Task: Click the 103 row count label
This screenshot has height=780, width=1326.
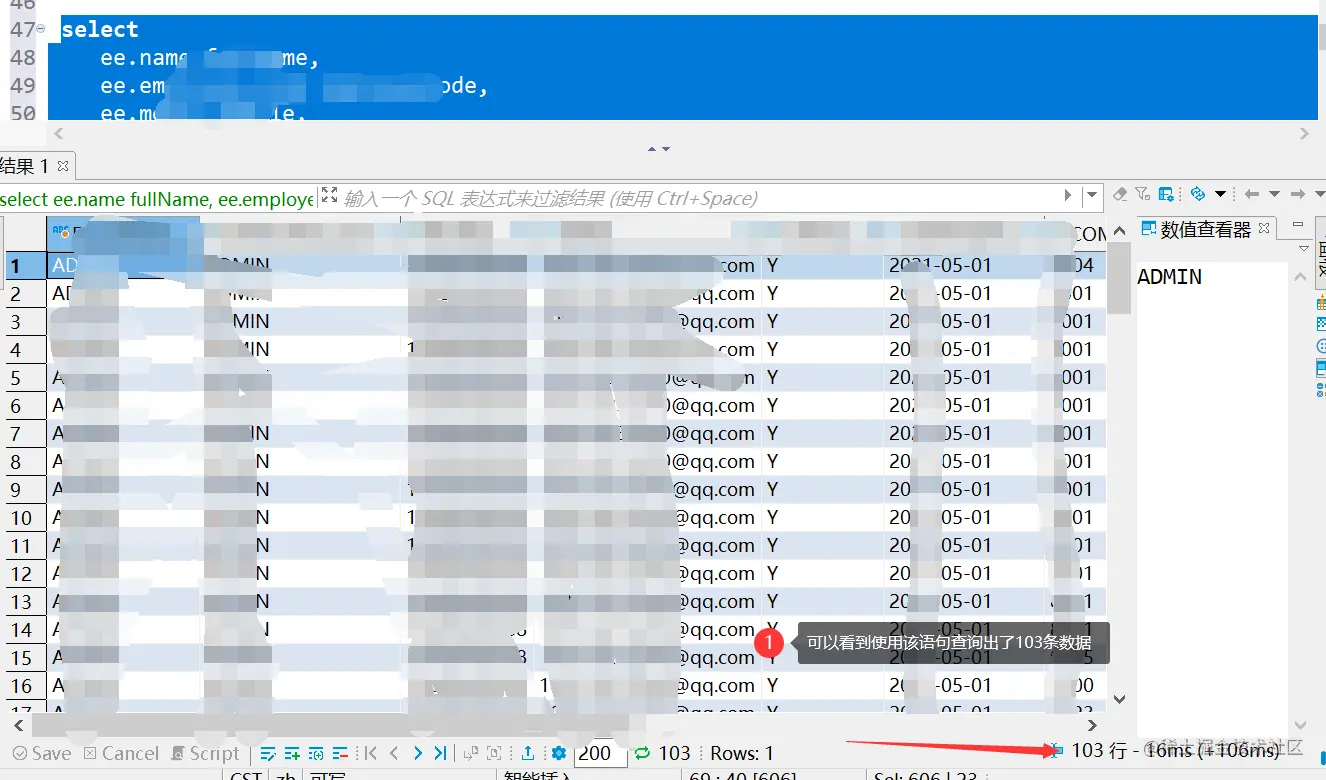Action: [x=674, y=753]
